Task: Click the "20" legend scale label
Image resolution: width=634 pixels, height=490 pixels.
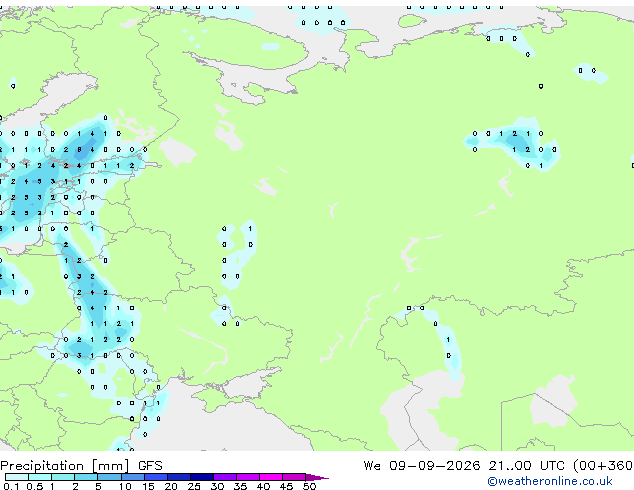Action: (x=171, y=486)
